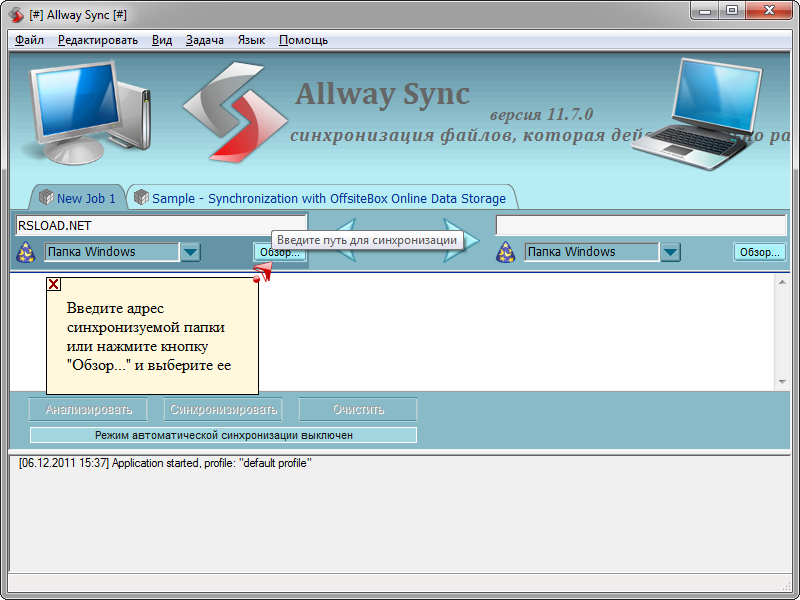This screenshot has height=600, width=800.
Task: Click the scroll up arrow of file list
Action: click(x=782, y=282)
